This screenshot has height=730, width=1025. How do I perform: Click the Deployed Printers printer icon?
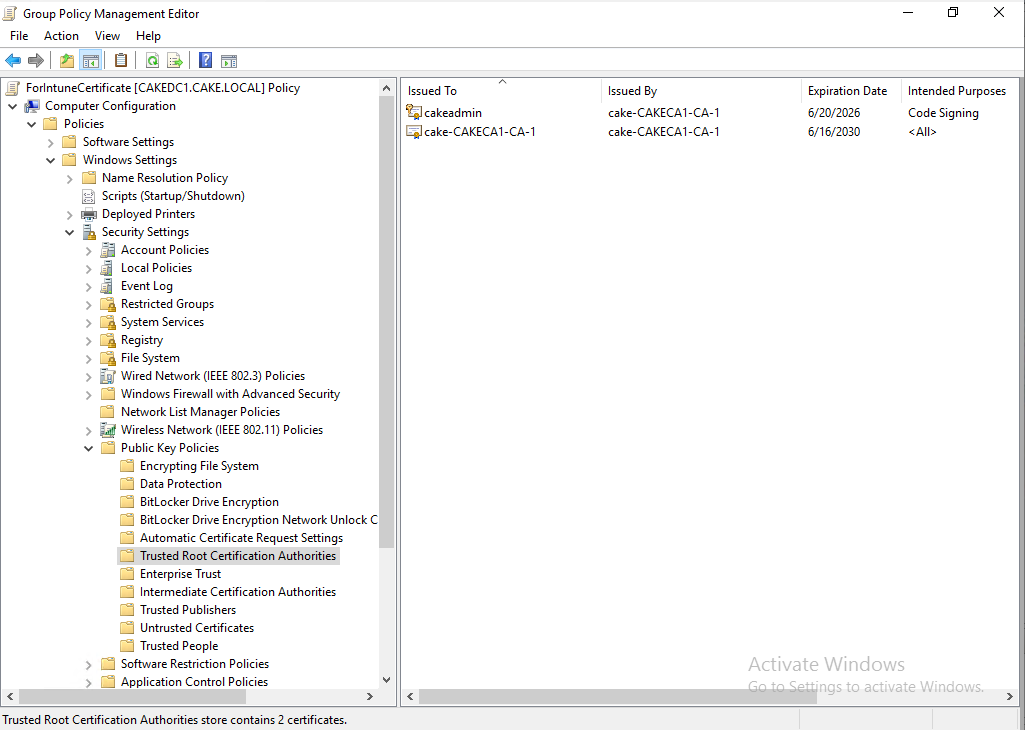(x=89, y=214)
